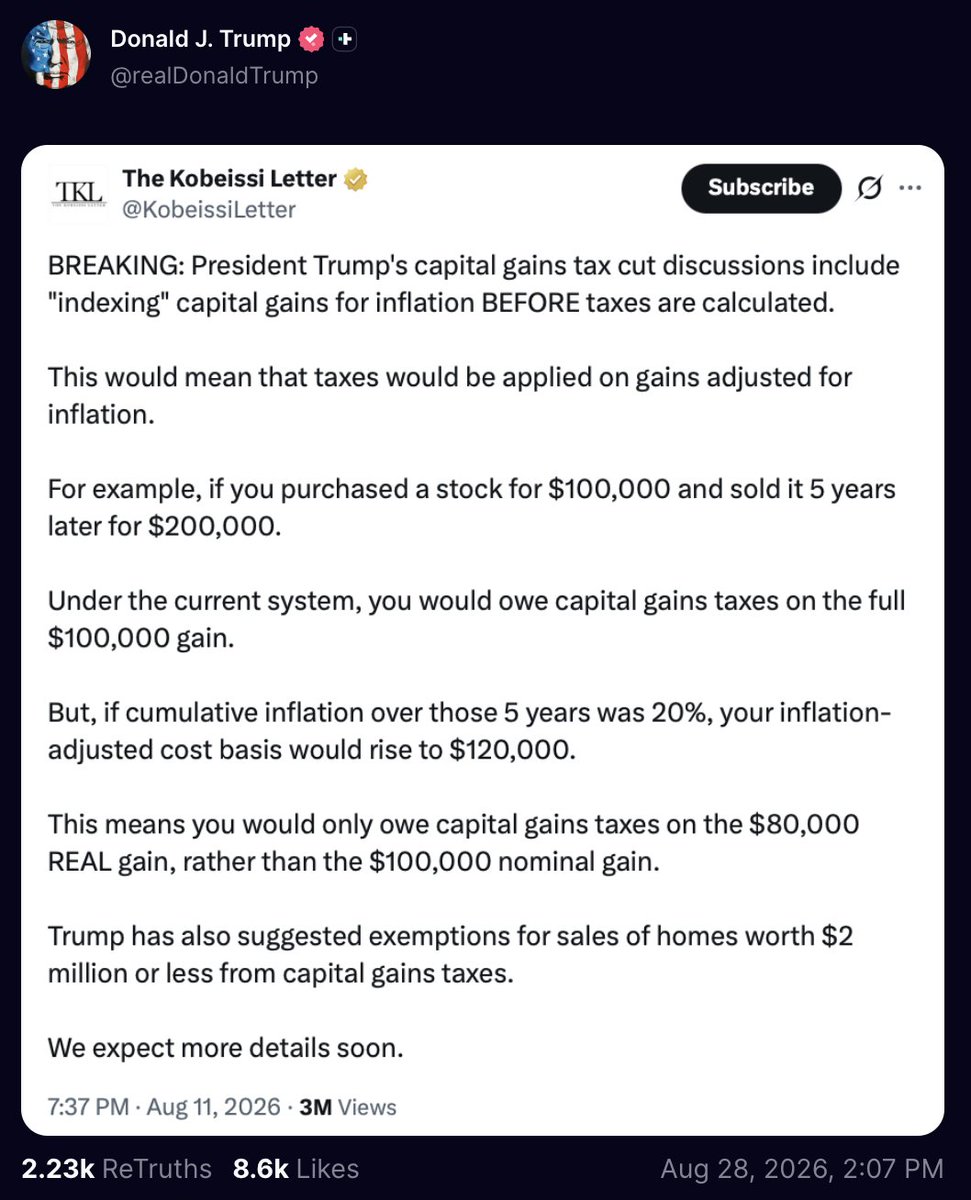Open the three-dot more options menu
The image size is (971, 1200).
(910, 188)
